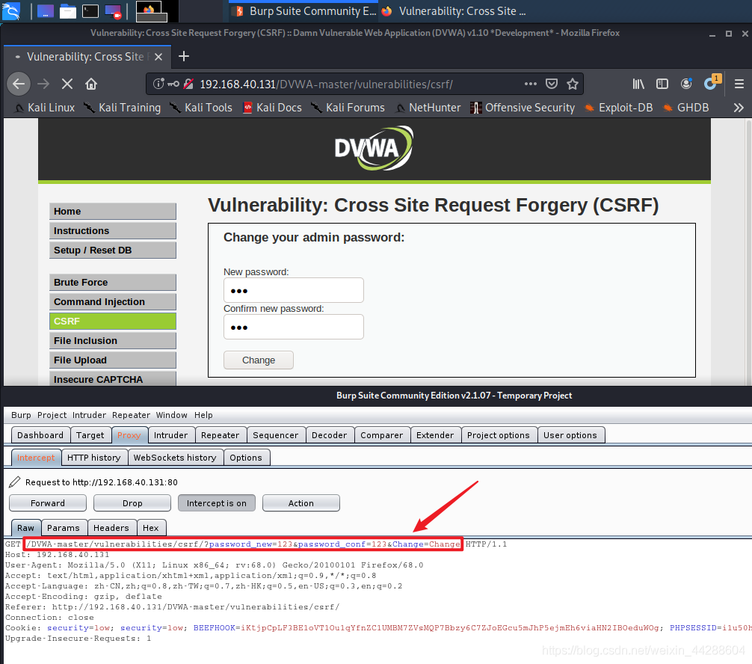Switch to the Params request view
The width and height of the screenshot is (752, 664).
(x=63, y=528)
